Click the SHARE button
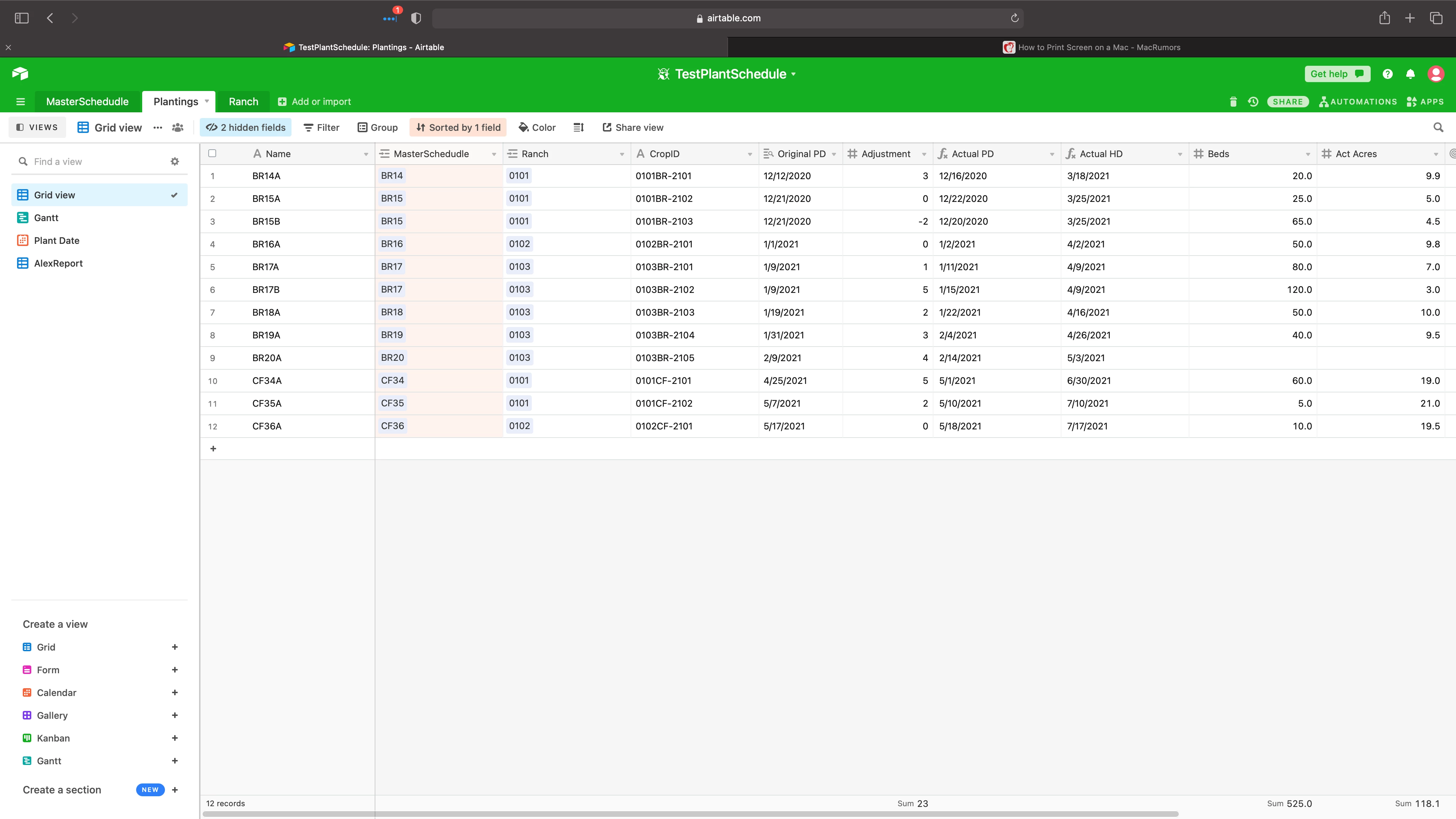Viewport: 1456px width, 819px height. tap(1288, 102)
